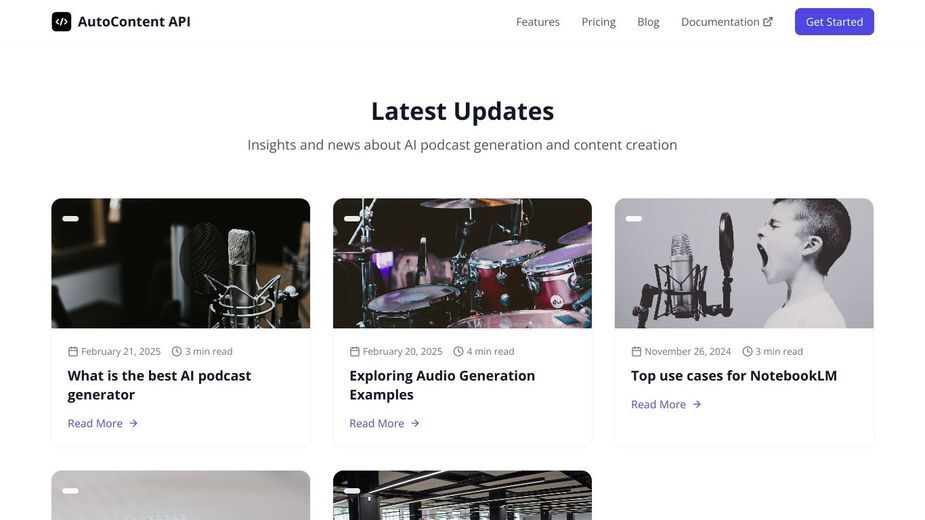Click the studio microphone thumbnail image

pyautogui.click(x=181, y=263)
